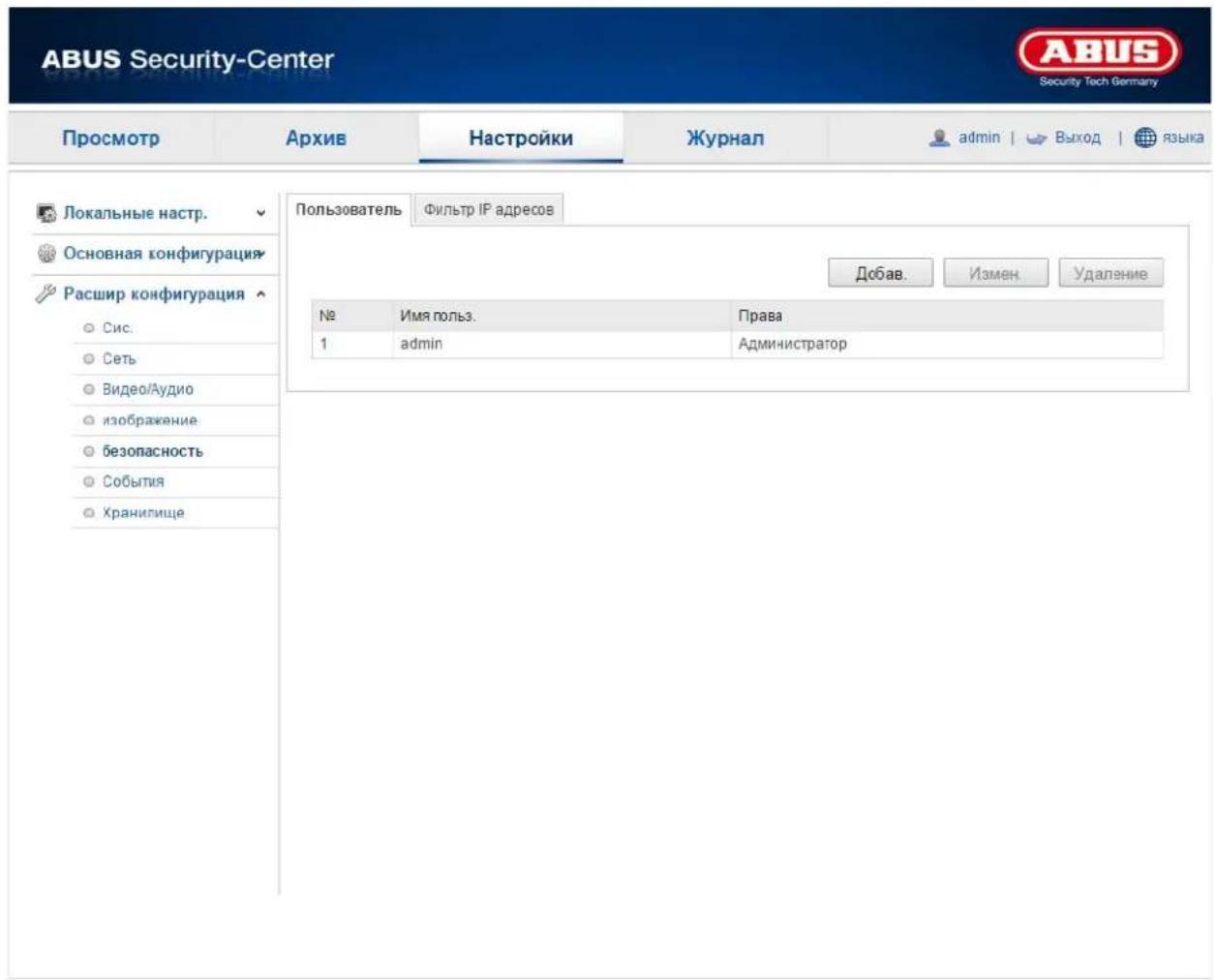
Task: Click the bullet next to Хранилище
Action: [x=89, y=512]
